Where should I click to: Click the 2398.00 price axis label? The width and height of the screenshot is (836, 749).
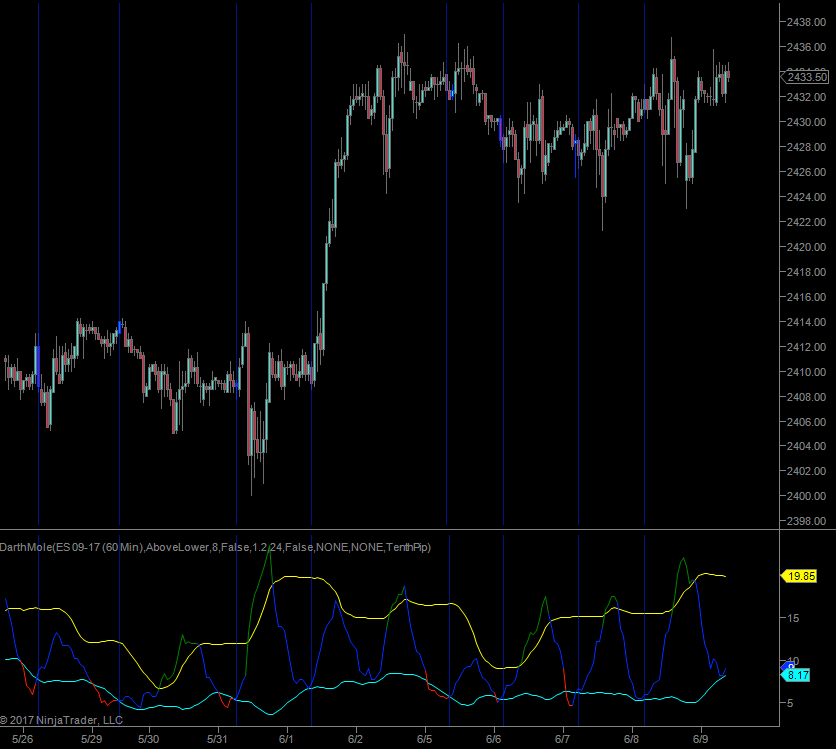[x=806, y=521]
